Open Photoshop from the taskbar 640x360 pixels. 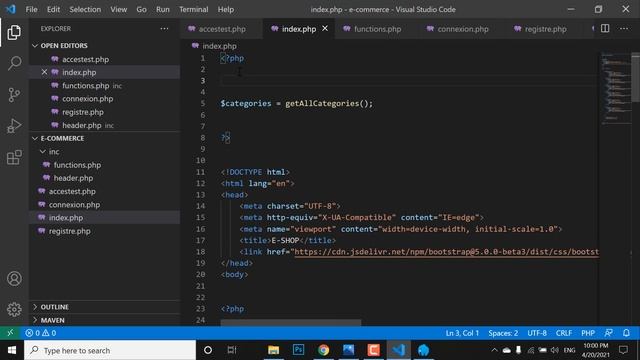point(298,350)
